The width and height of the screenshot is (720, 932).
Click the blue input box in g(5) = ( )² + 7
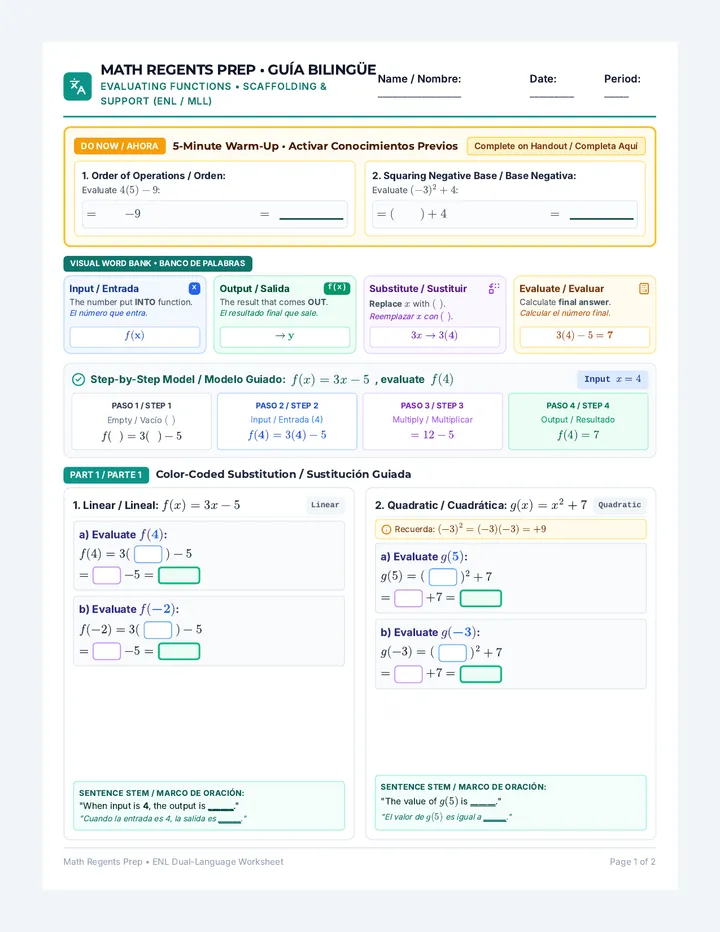pos(443,577)
